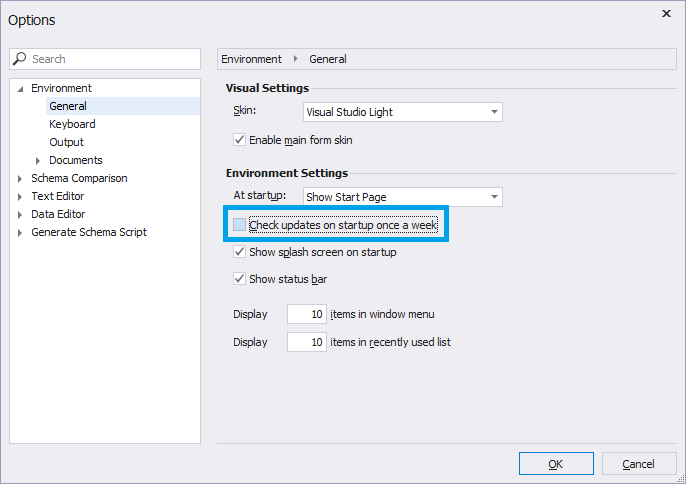
Task: Expand Schema Comparison node
Action: [x=20, y=180]
